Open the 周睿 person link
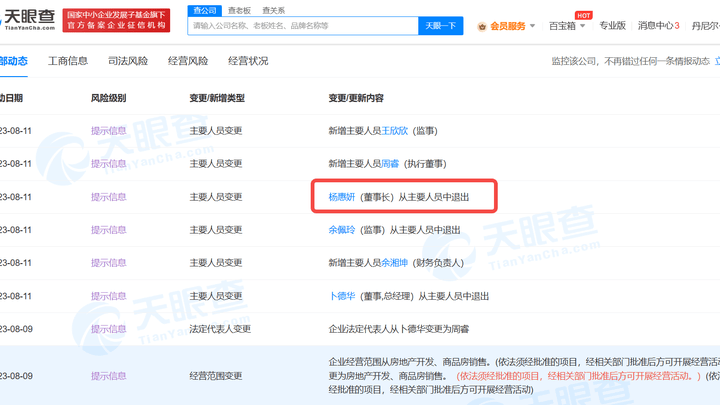Image resolution: width=720 pixels, height=405 pixels. coord(390,164)
